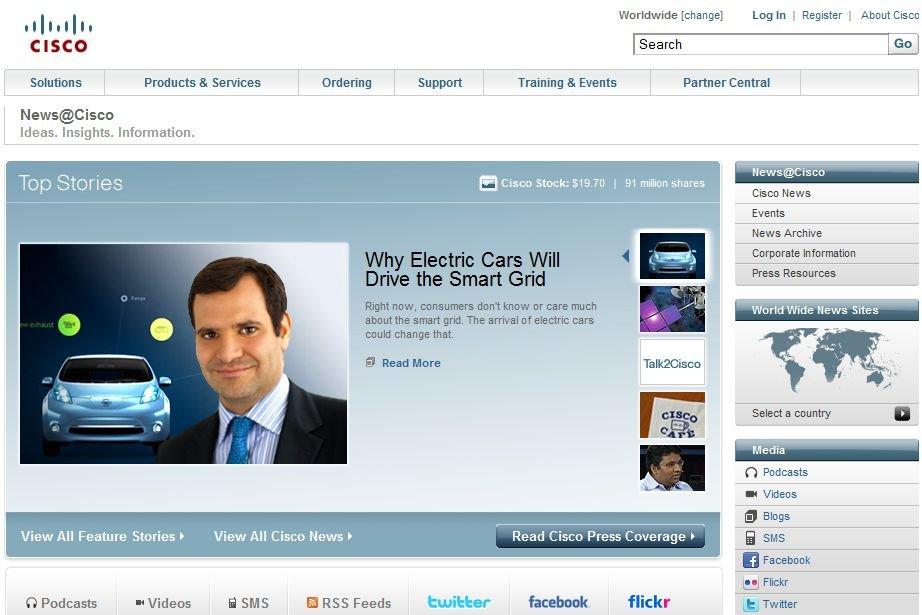Click the Flickr icon in Media panel
Viewport: 922px width, 615px height.
coord(751,582)
